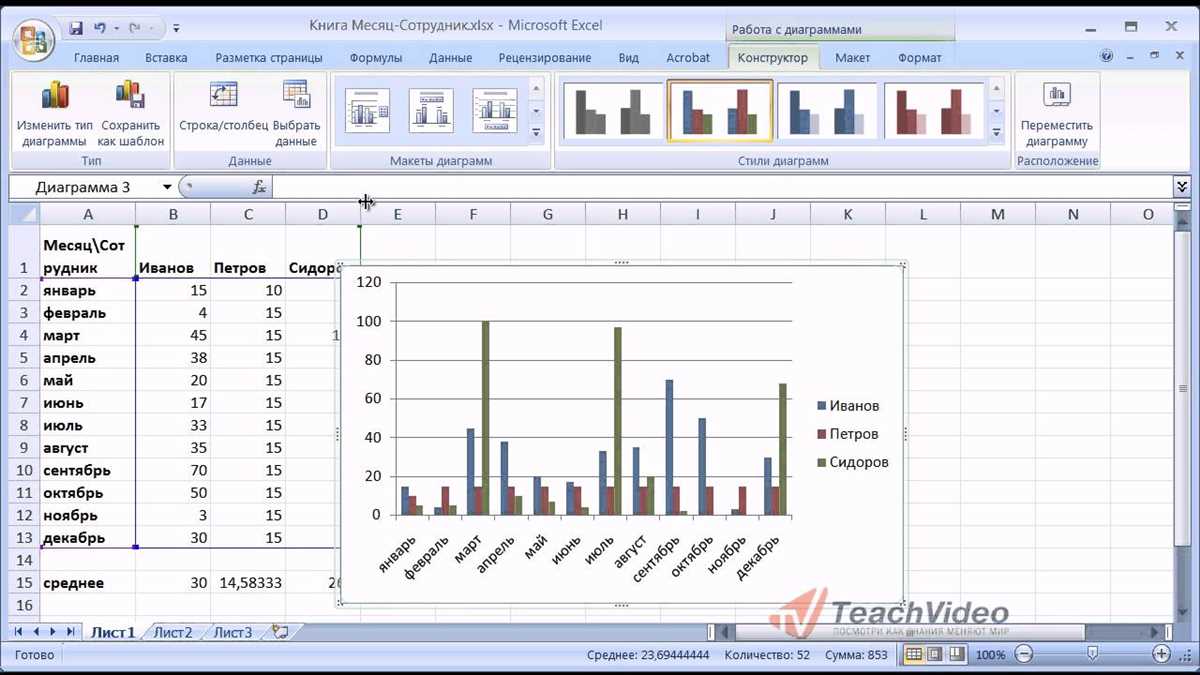Screen dimensions: 1200x675
Task: Open the Главная ribbon tab
Action: tap(96, 58)
